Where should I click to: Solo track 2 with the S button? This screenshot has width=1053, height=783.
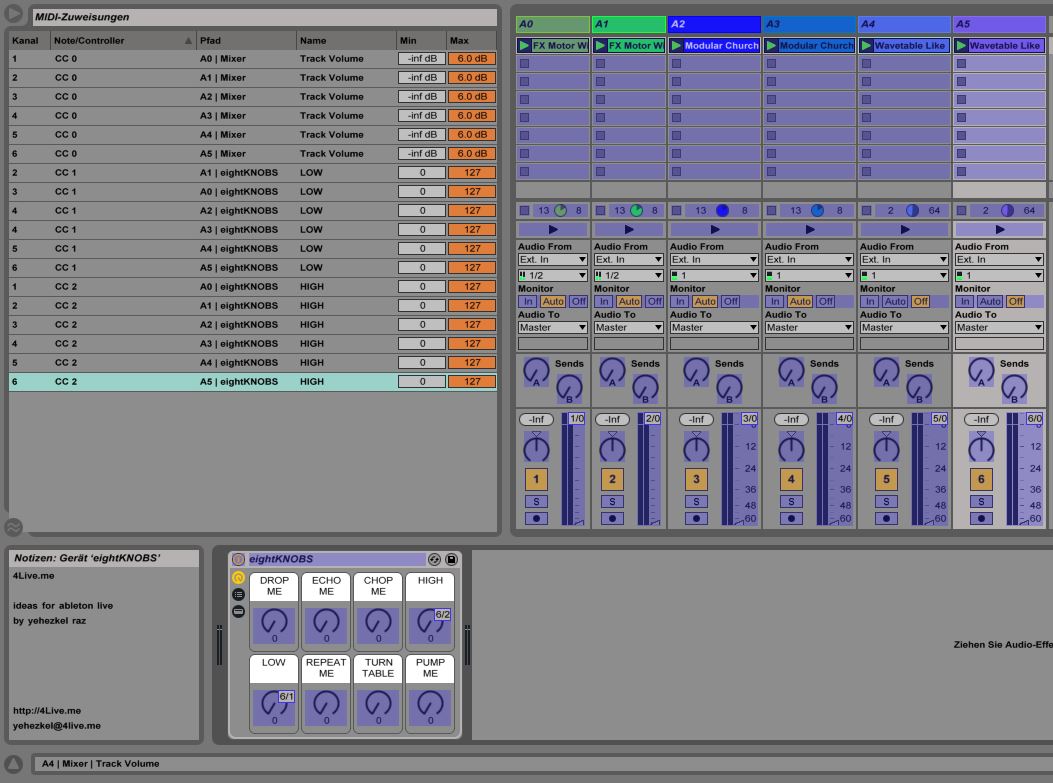pos(612,502)
